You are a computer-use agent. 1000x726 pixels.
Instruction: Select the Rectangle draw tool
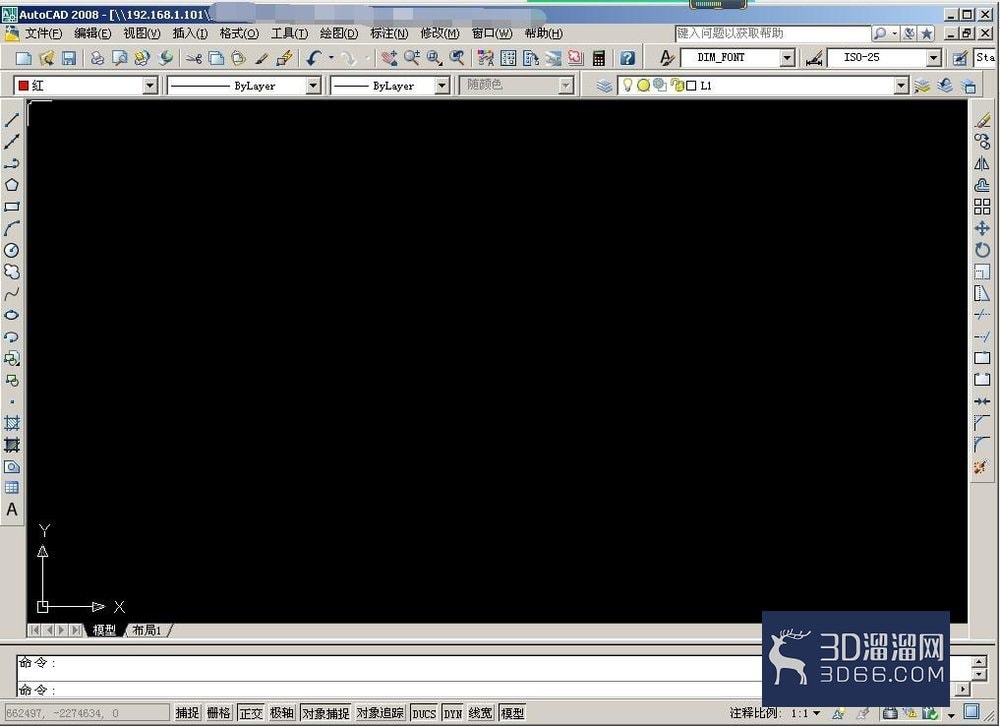11,207
